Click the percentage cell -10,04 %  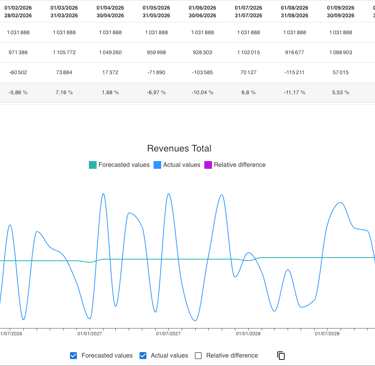[x=202, y=92]
